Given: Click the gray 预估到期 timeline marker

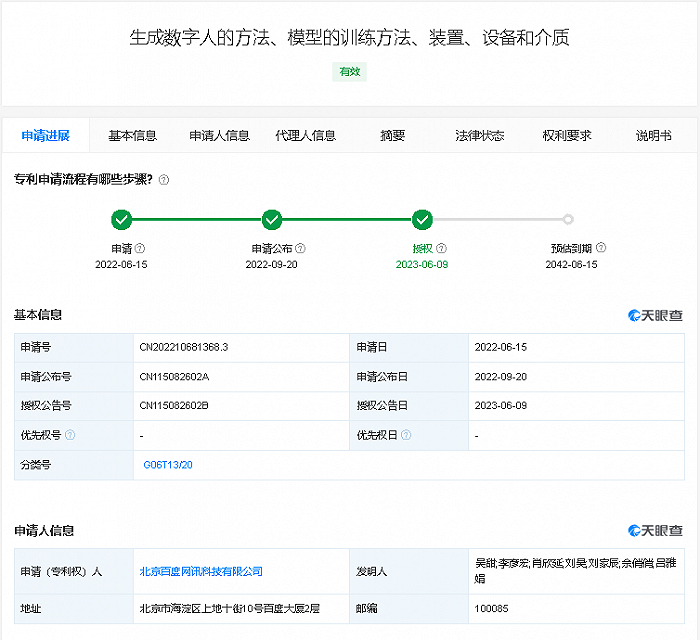Looking at the screenshot, I should (568, 220).
